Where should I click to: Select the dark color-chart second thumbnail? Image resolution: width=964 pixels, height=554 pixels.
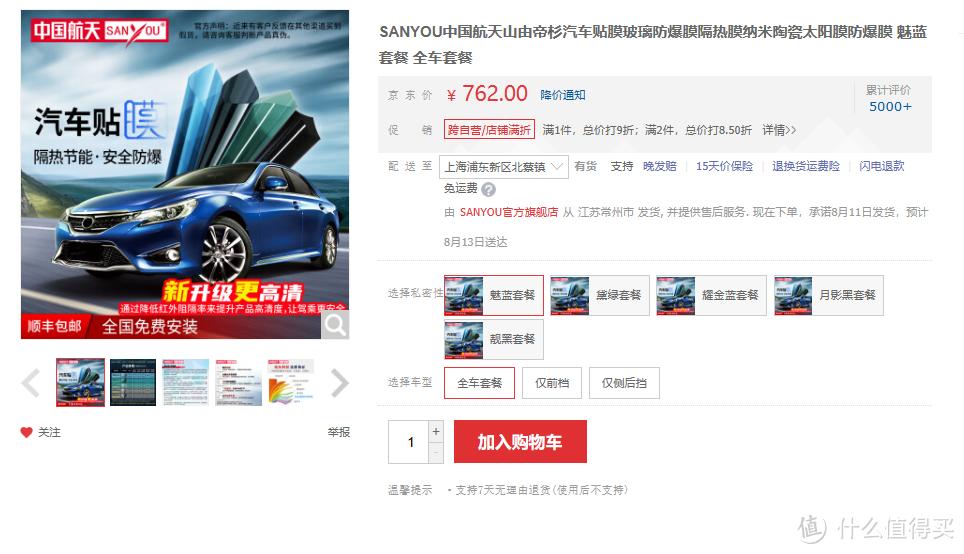click(x=133, y=382)
